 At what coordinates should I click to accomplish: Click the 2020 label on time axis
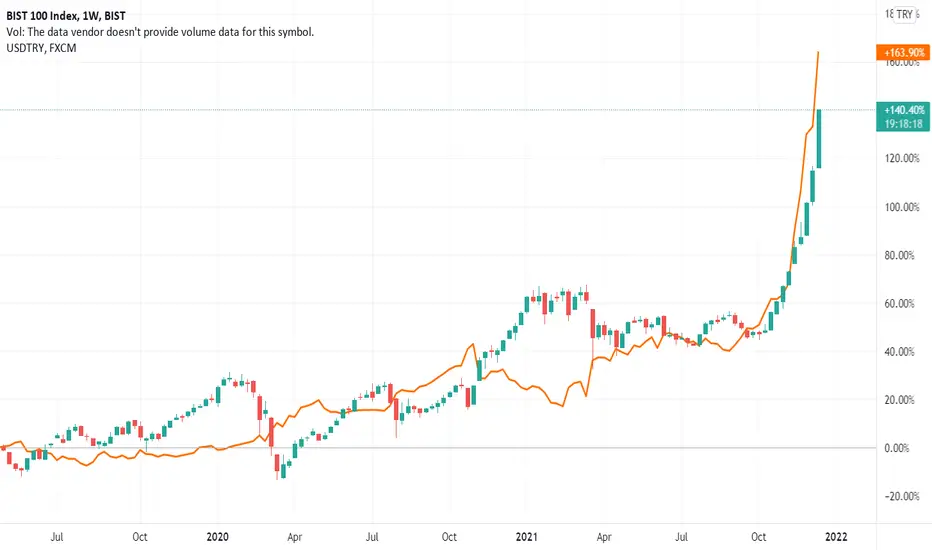click(x=218, y=537)
